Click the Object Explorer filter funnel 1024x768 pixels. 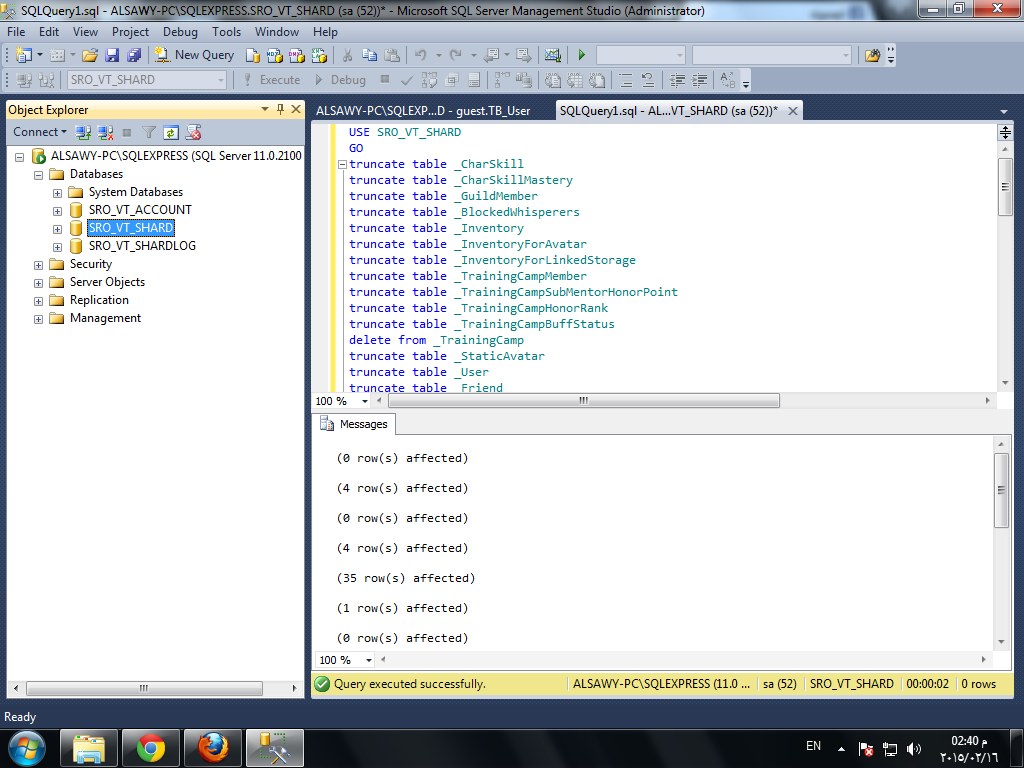click(149, 133)
